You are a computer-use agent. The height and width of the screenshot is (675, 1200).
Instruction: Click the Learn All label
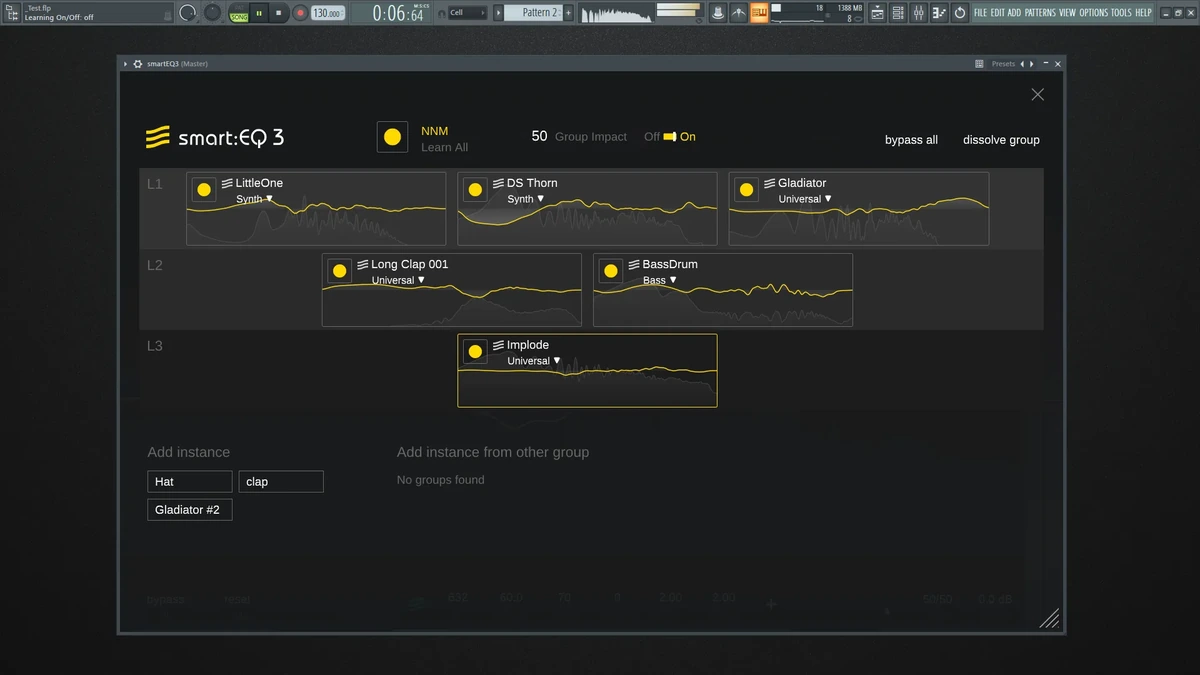444,147
